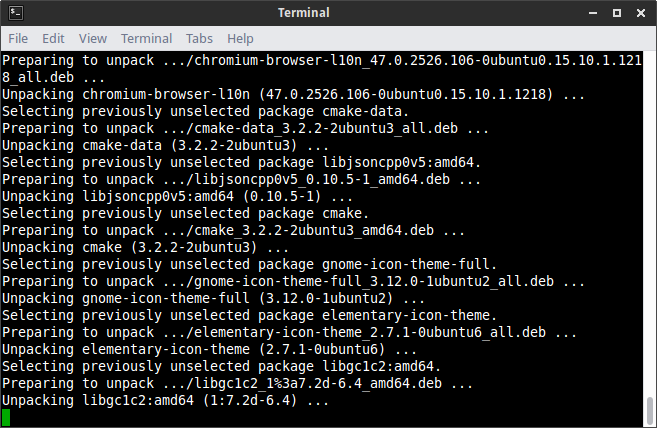Open the Terminal menu
The height and width of the screenshot is (428, 657).
pos(146,38)
